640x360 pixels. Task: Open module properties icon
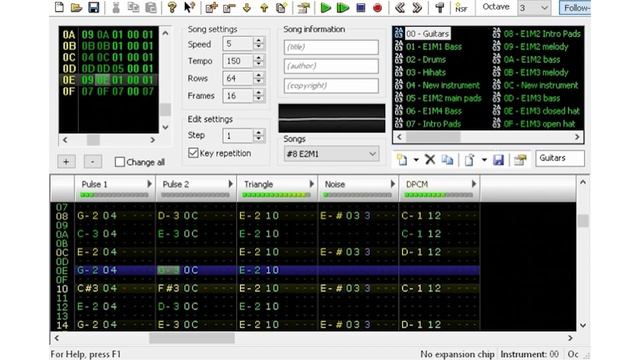tap(303, 7)
